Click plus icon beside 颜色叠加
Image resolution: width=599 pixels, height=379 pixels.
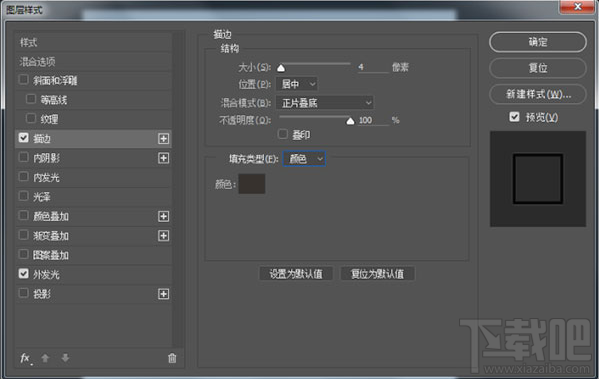tap(164, 217)
